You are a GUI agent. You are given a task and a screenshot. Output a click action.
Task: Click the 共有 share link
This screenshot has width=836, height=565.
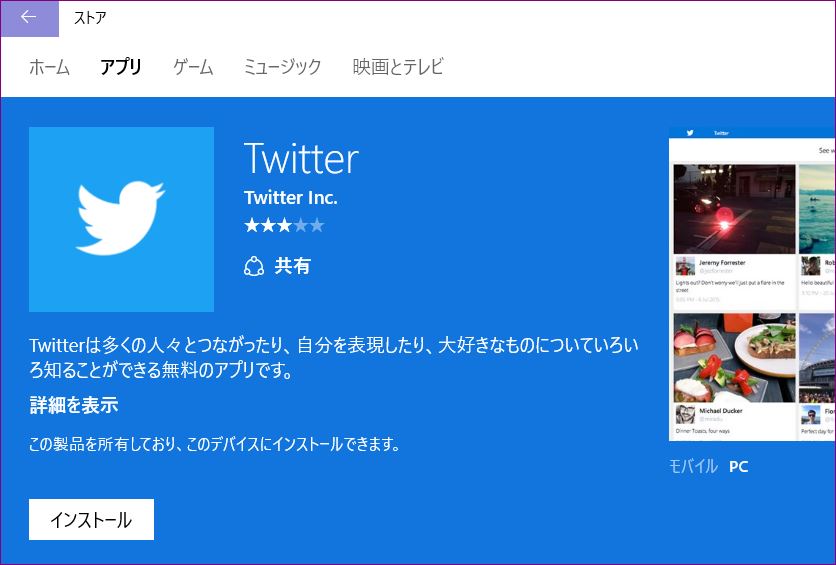pyautogui.click(x=292, y=265)
